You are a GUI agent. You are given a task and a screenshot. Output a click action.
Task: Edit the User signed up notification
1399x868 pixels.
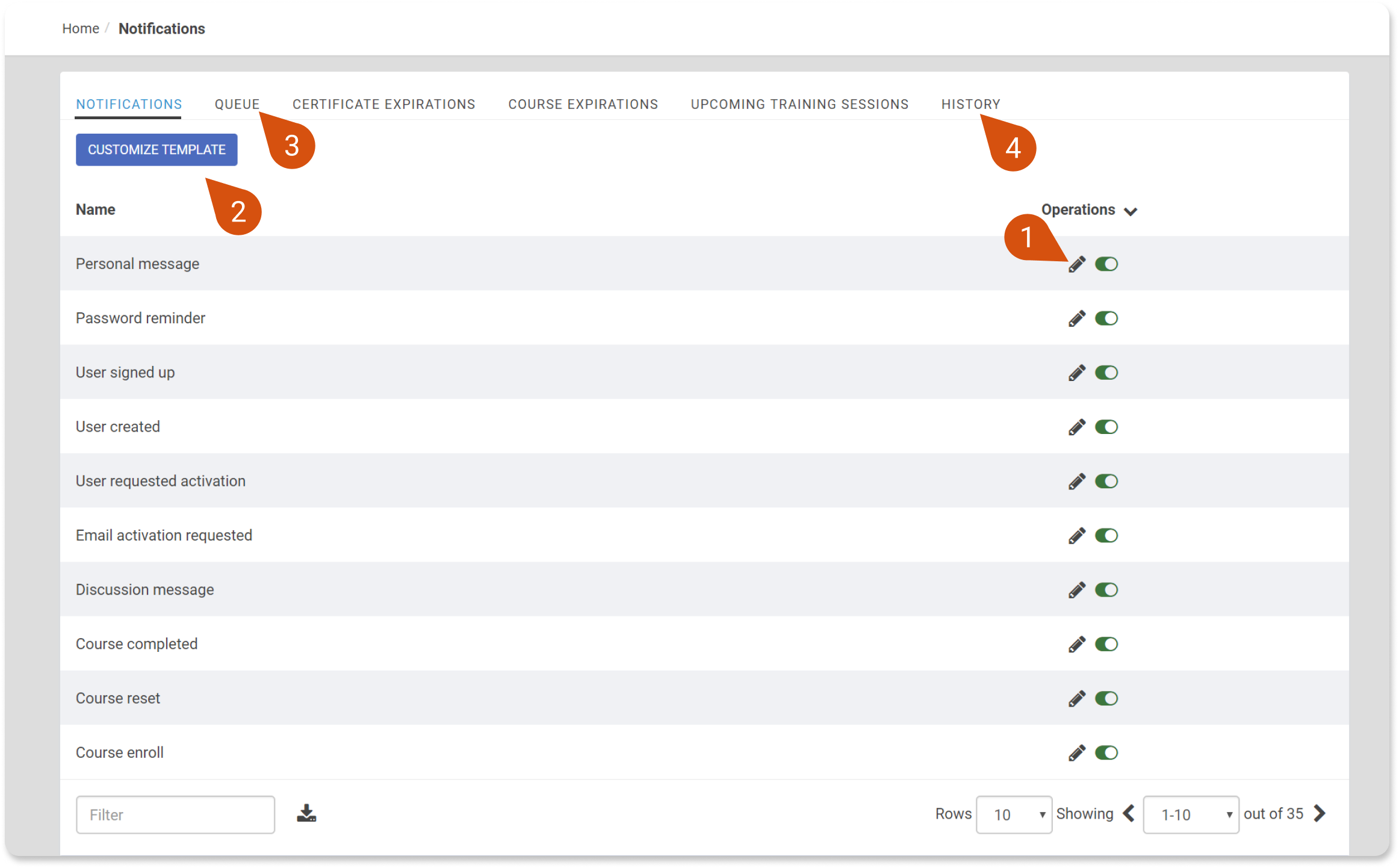[1076, 373]
